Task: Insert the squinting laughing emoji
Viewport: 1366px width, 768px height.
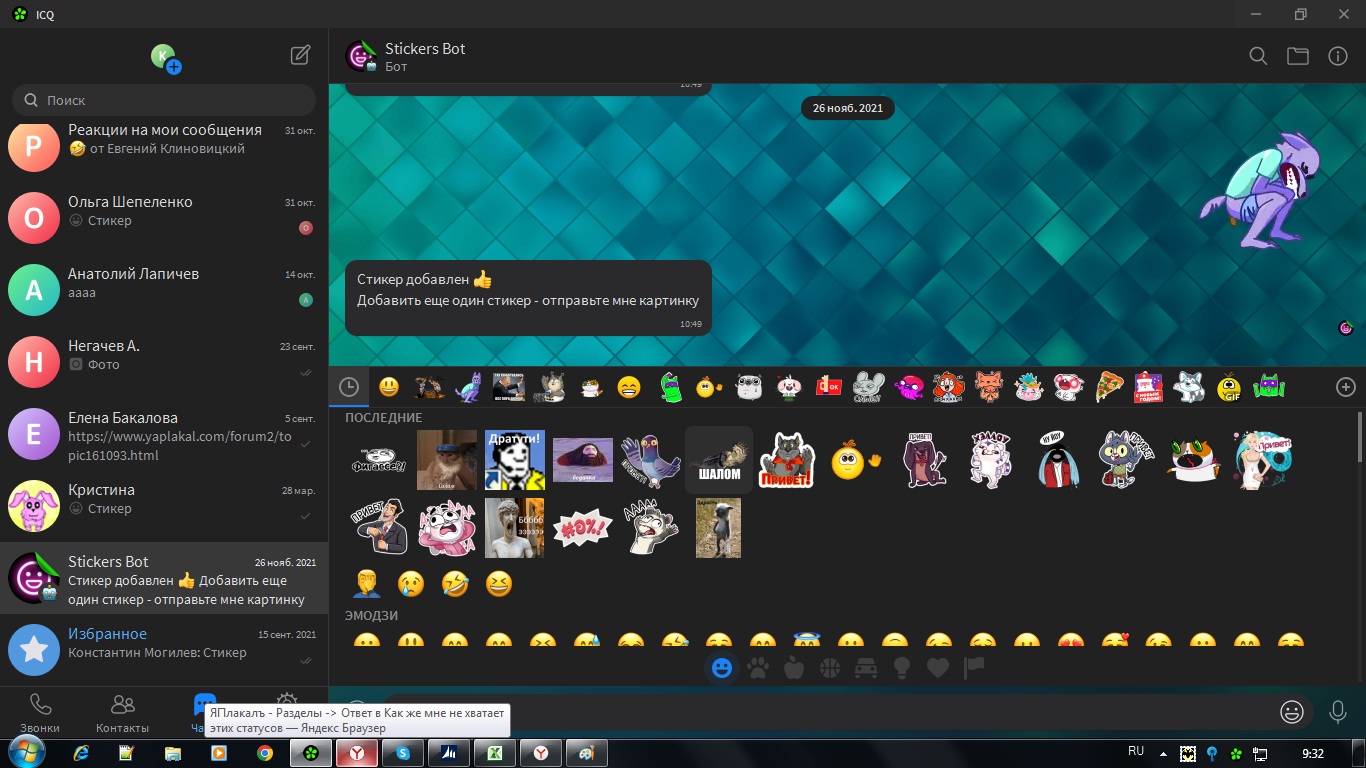Action: tap(499, 583)
